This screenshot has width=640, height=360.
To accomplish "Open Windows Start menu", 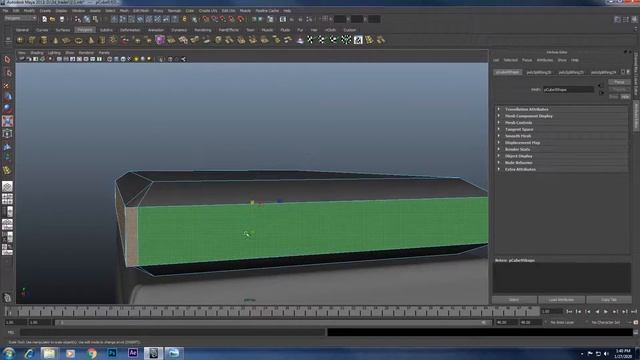I will (9, 353).
